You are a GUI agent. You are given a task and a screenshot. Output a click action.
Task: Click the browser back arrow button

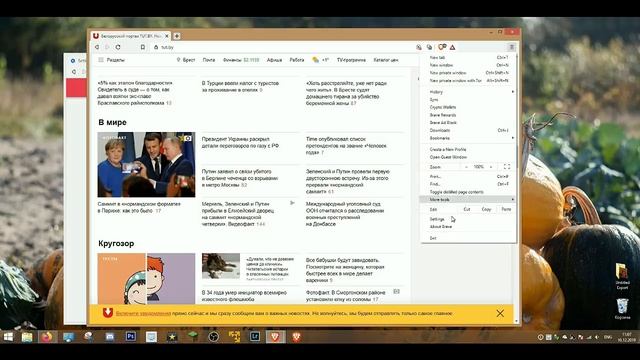point(97,47)
